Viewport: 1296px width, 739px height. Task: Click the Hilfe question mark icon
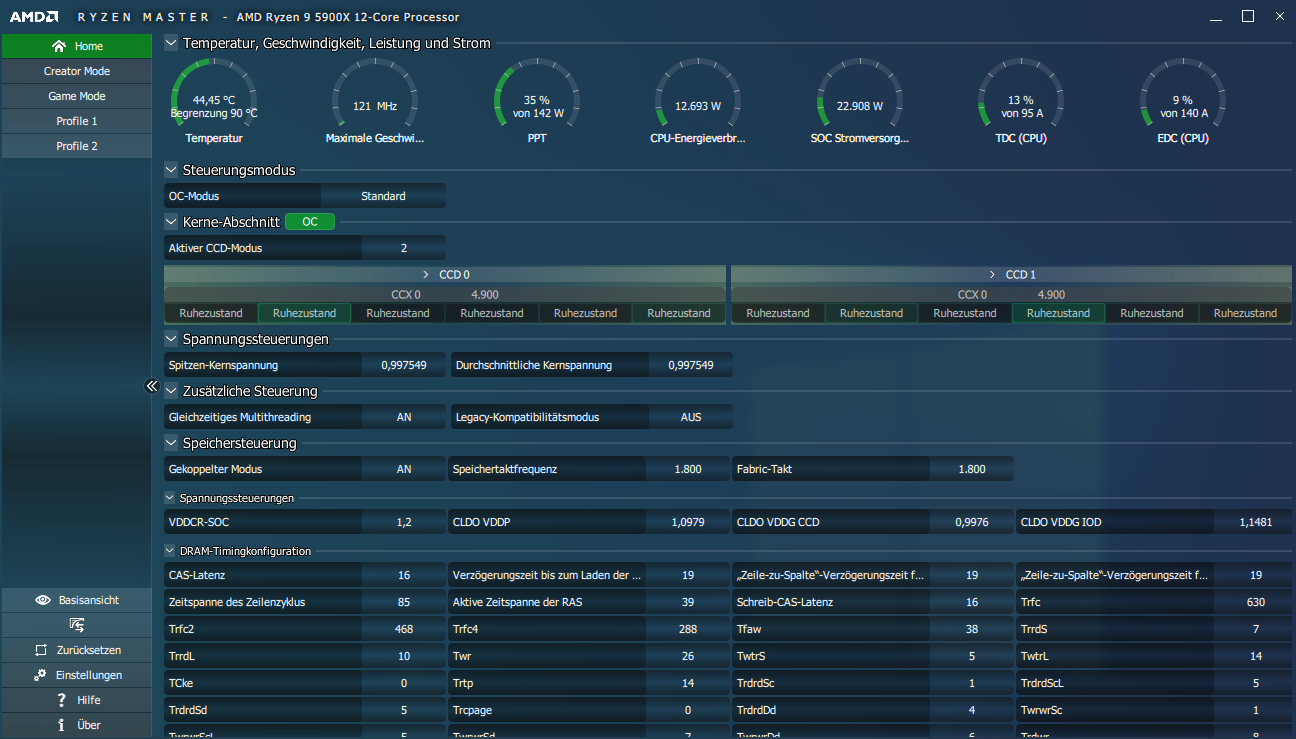[62, 700]
